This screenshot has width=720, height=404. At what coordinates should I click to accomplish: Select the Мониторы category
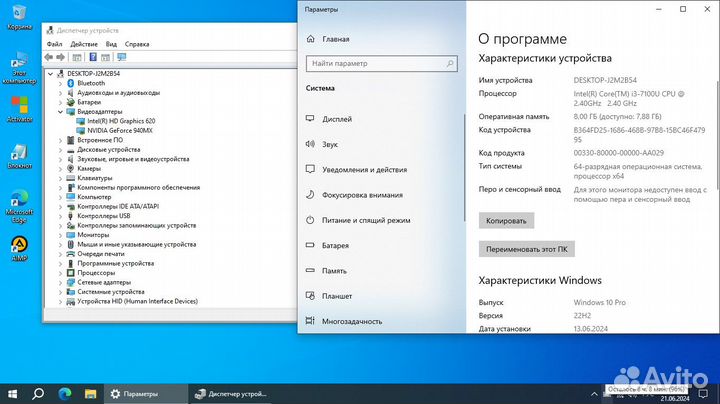coord(93,235)
